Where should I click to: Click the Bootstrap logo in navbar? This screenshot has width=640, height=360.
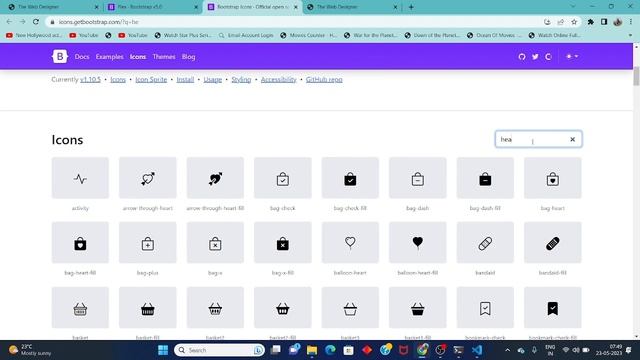click(60, 56)
